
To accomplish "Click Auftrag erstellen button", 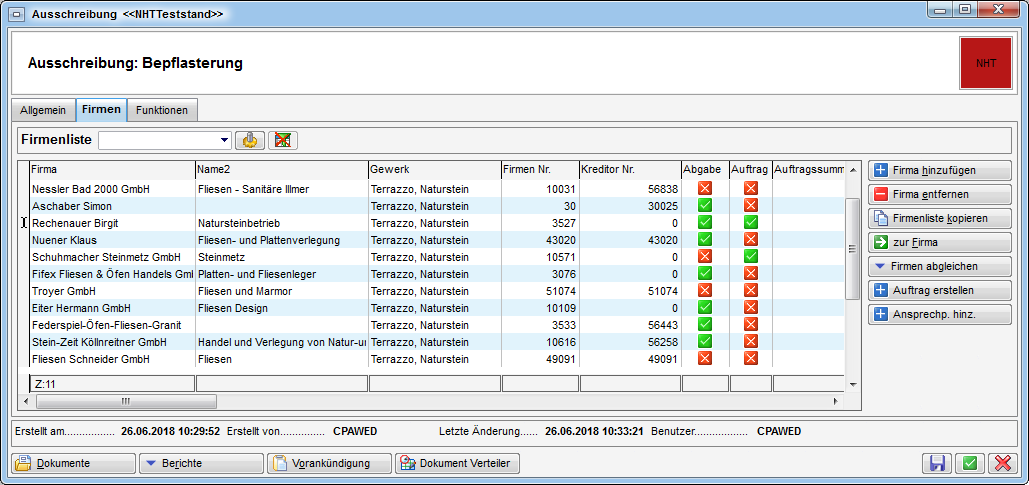I will click(939, 290).
